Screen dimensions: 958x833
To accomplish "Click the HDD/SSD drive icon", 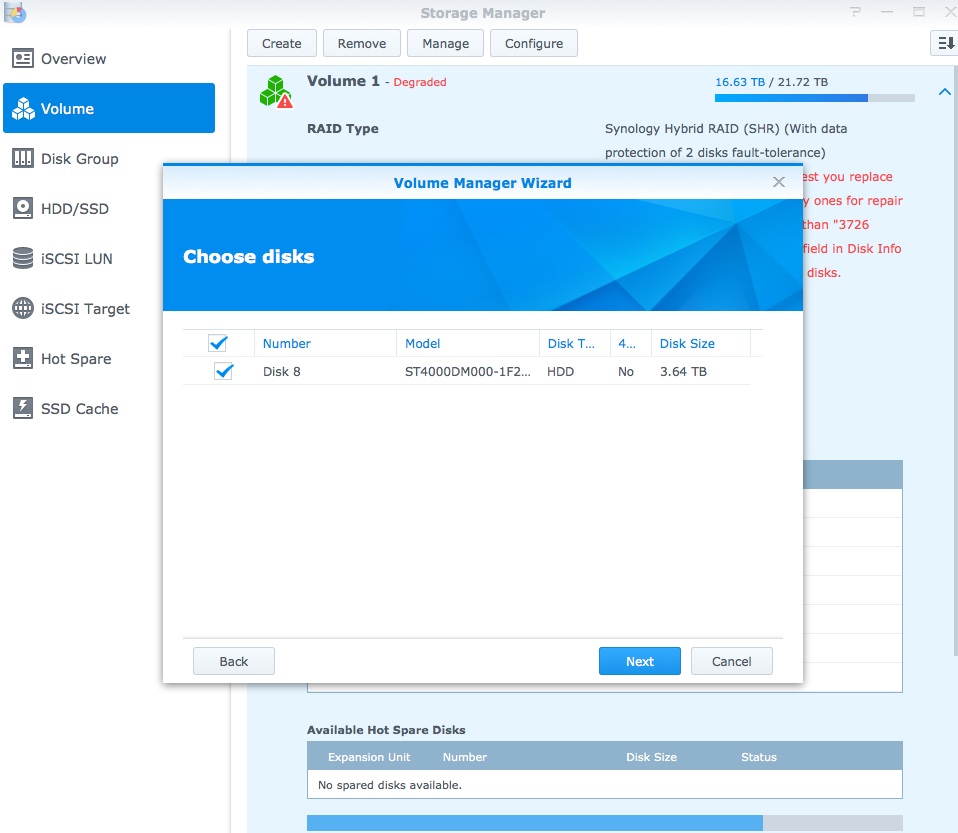I will click(23, 208).
